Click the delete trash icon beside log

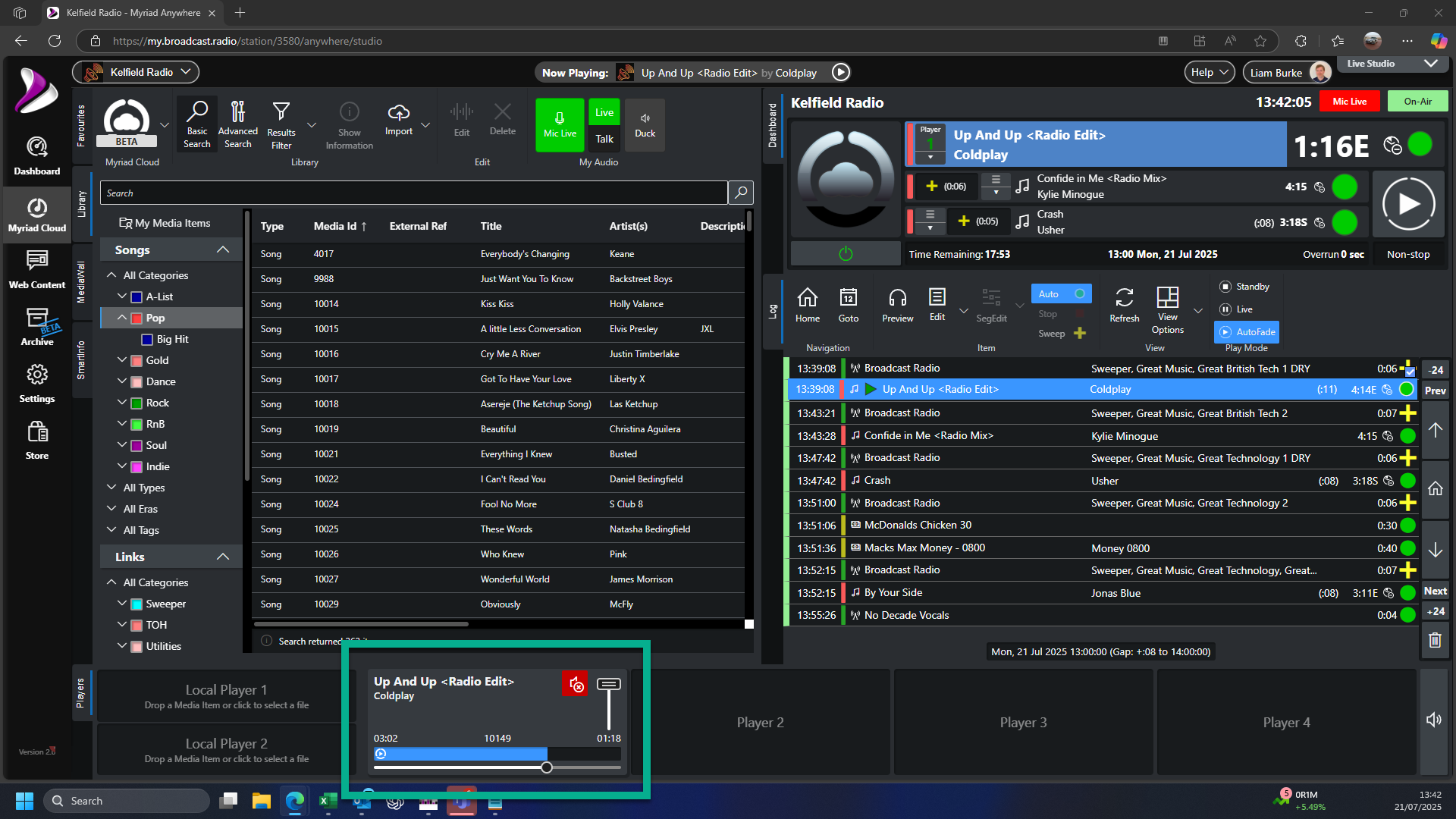1435,640
